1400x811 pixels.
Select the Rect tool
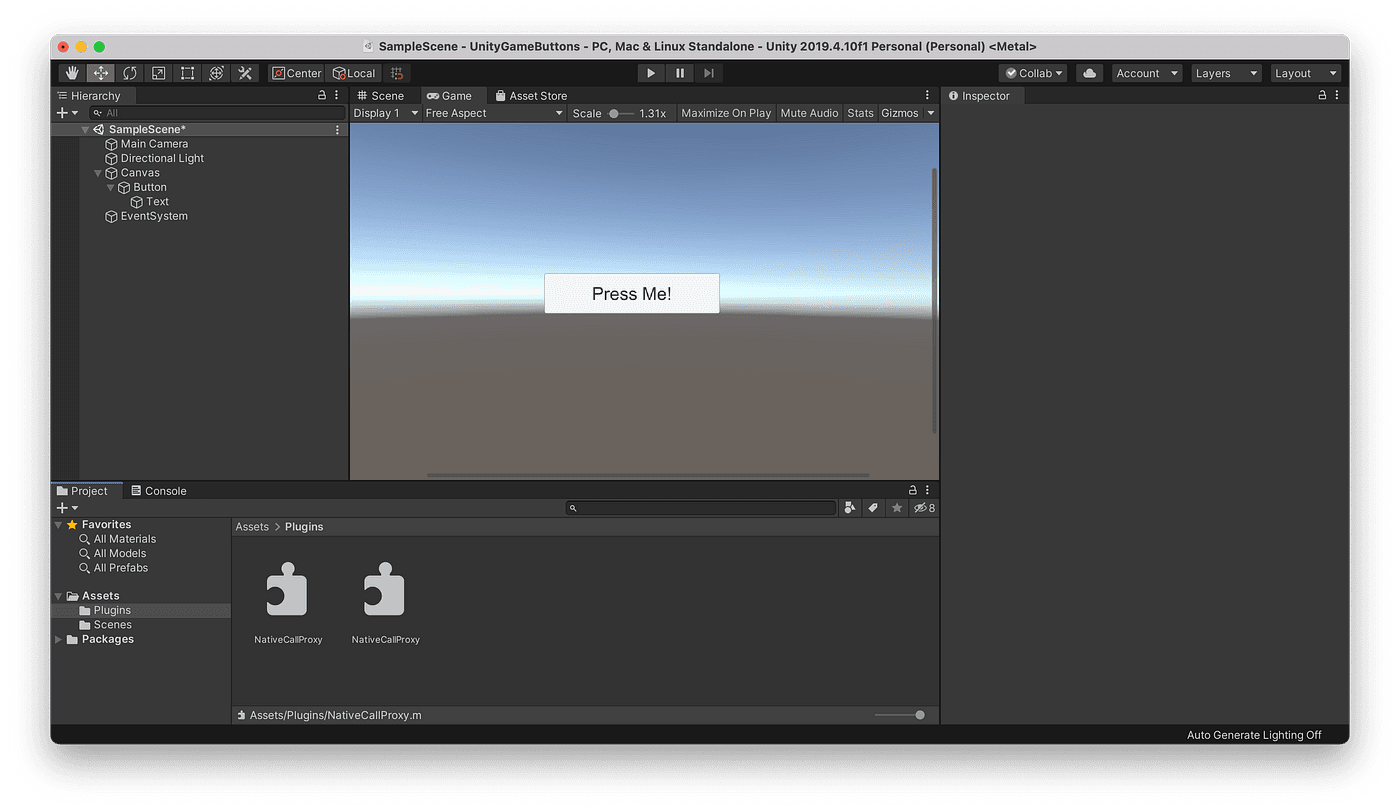click(188, 73)
